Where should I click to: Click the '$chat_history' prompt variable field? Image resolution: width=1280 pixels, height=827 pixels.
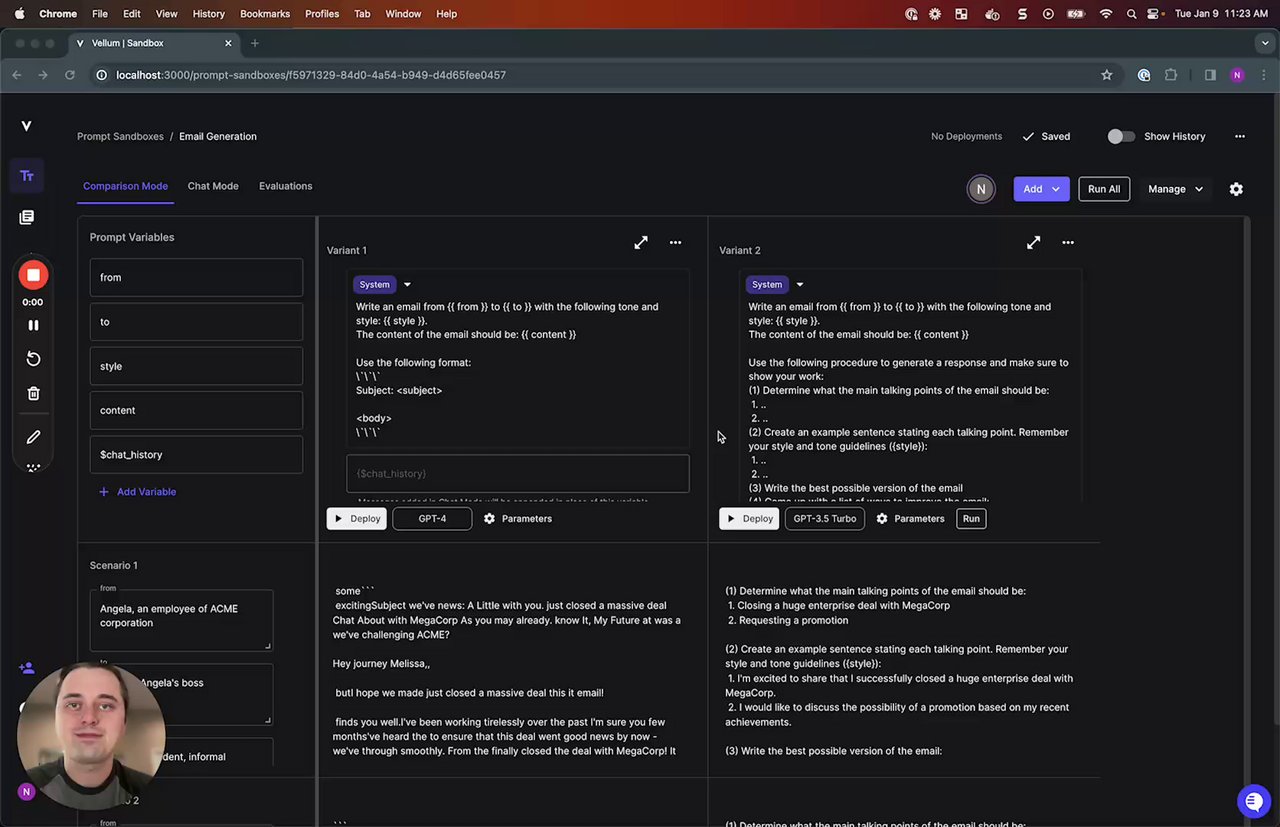point(196,454)
